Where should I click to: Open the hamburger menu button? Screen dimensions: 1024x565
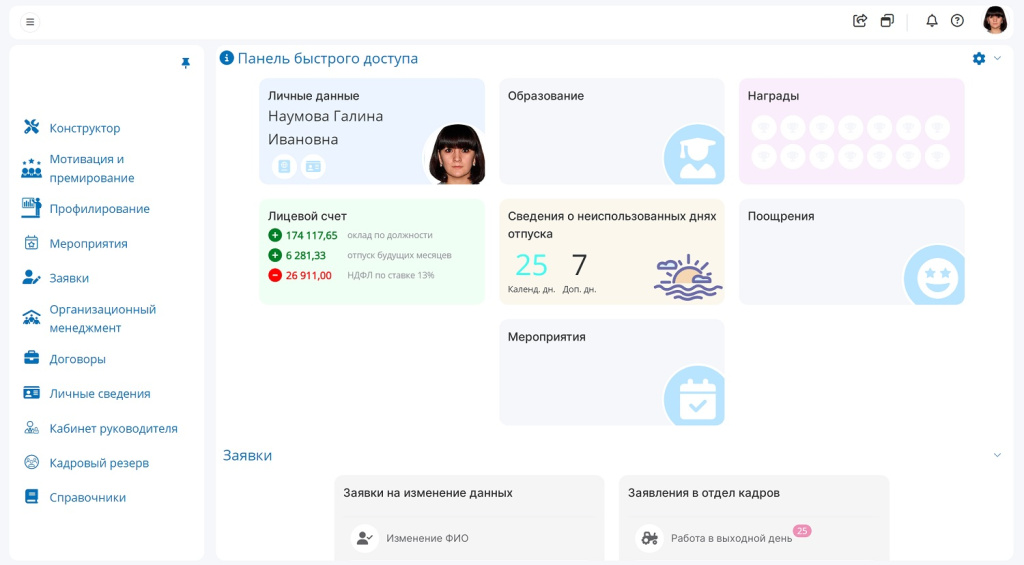[x=30, y=22]
